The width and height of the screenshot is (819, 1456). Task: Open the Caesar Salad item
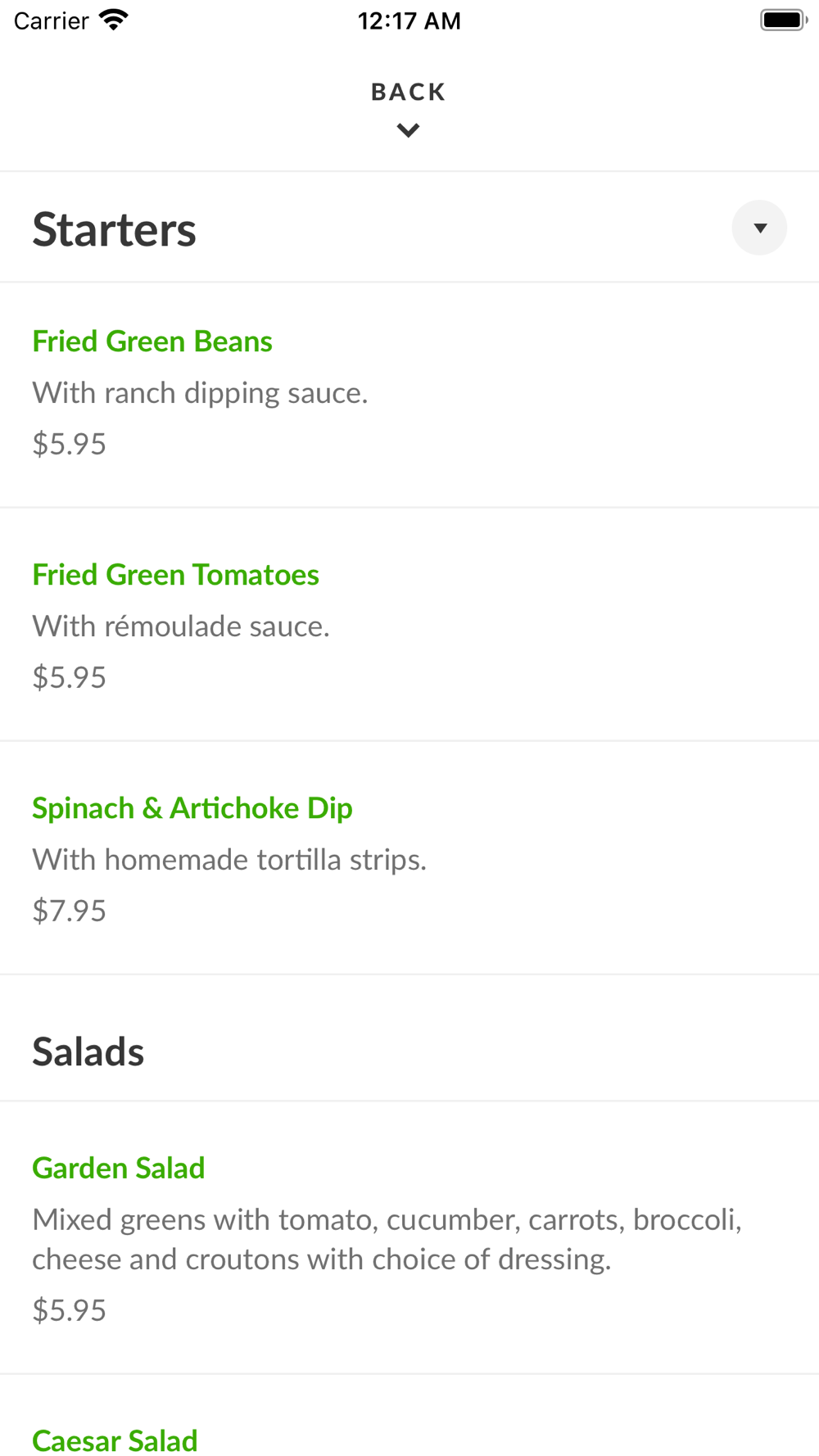115,1440
